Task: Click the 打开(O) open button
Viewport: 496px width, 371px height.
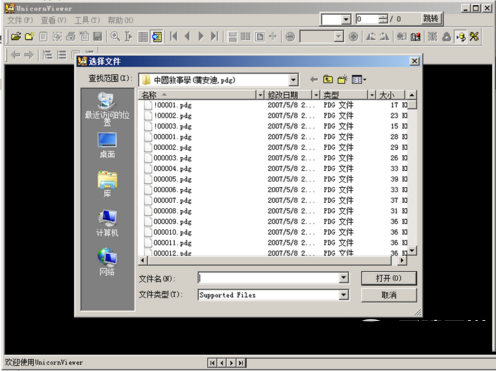Action: pos(389,278)
